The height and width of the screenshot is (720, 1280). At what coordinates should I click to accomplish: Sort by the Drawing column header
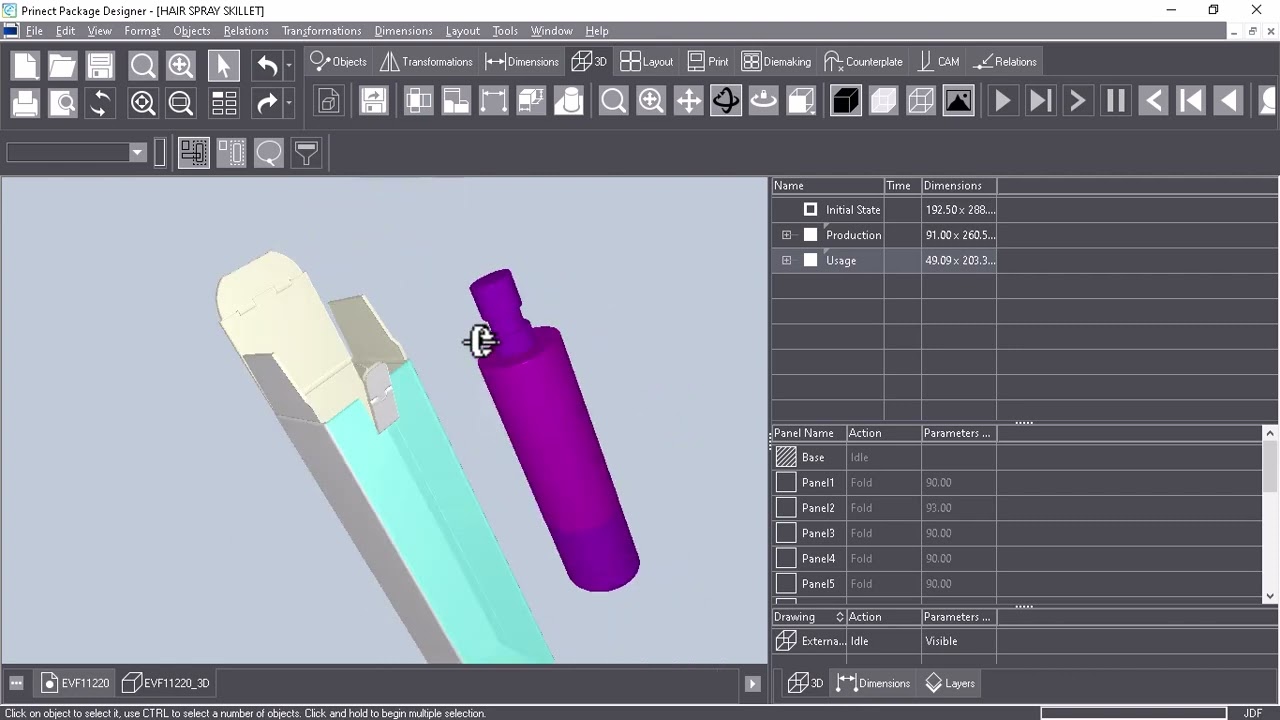(808, 617)
